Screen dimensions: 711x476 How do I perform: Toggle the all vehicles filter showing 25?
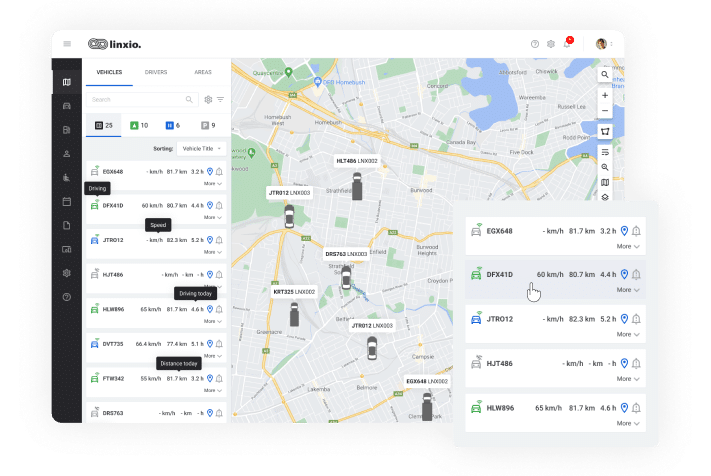(x=104, y=125)
